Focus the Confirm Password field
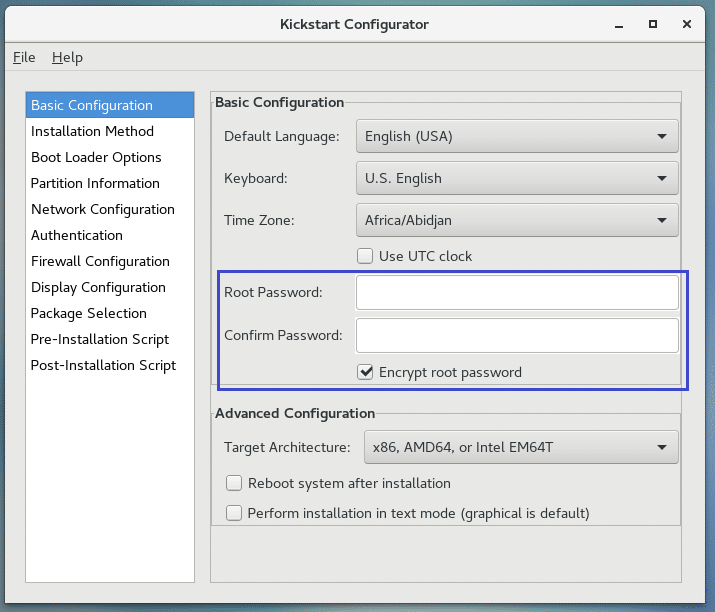 [517, 335]
